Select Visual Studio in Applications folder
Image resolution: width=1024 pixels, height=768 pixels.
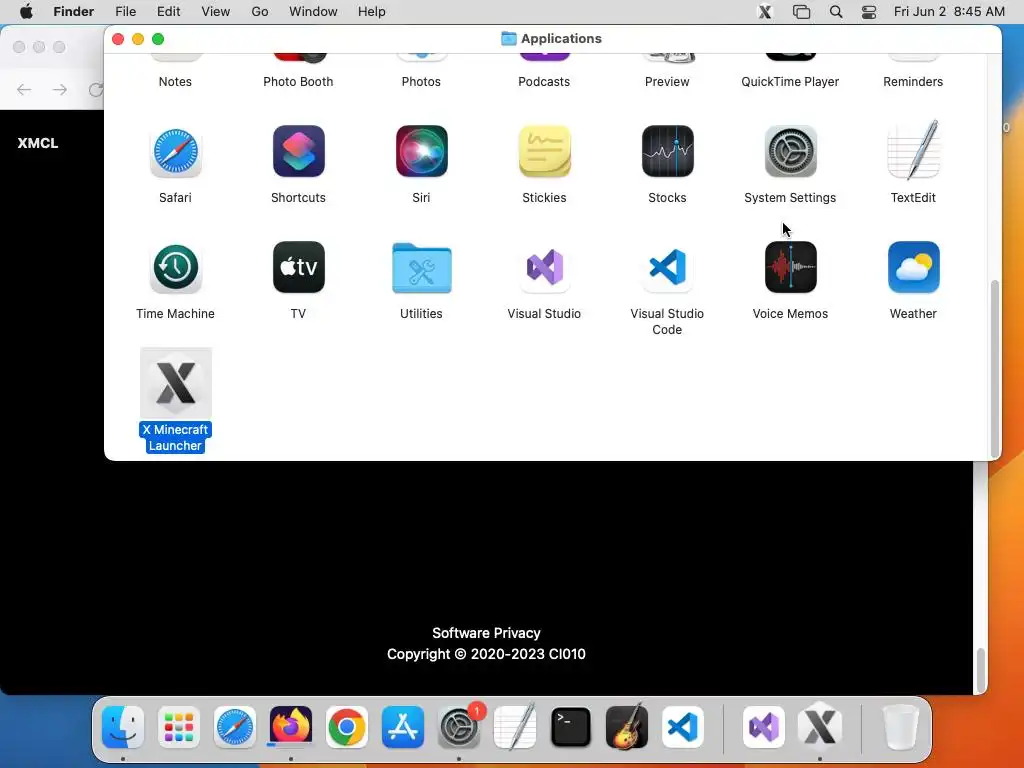pyautogui.click(x=544, y=268)
